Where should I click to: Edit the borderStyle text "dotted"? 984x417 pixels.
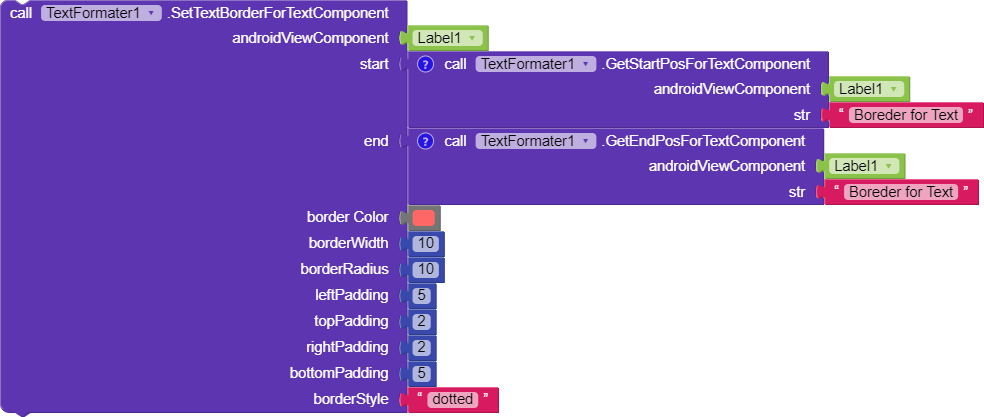tap(454, 399)
